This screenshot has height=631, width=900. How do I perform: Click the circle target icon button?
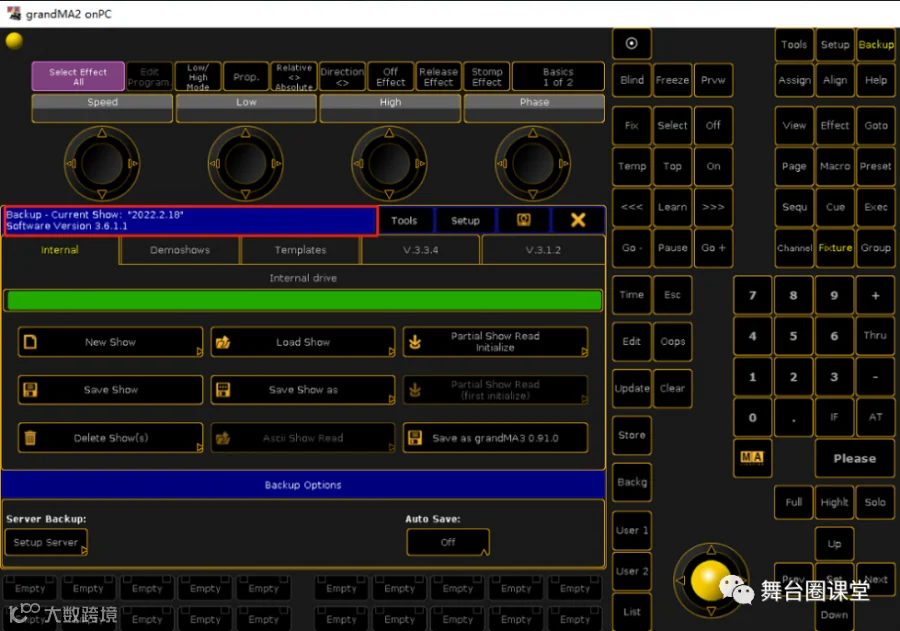631,44
